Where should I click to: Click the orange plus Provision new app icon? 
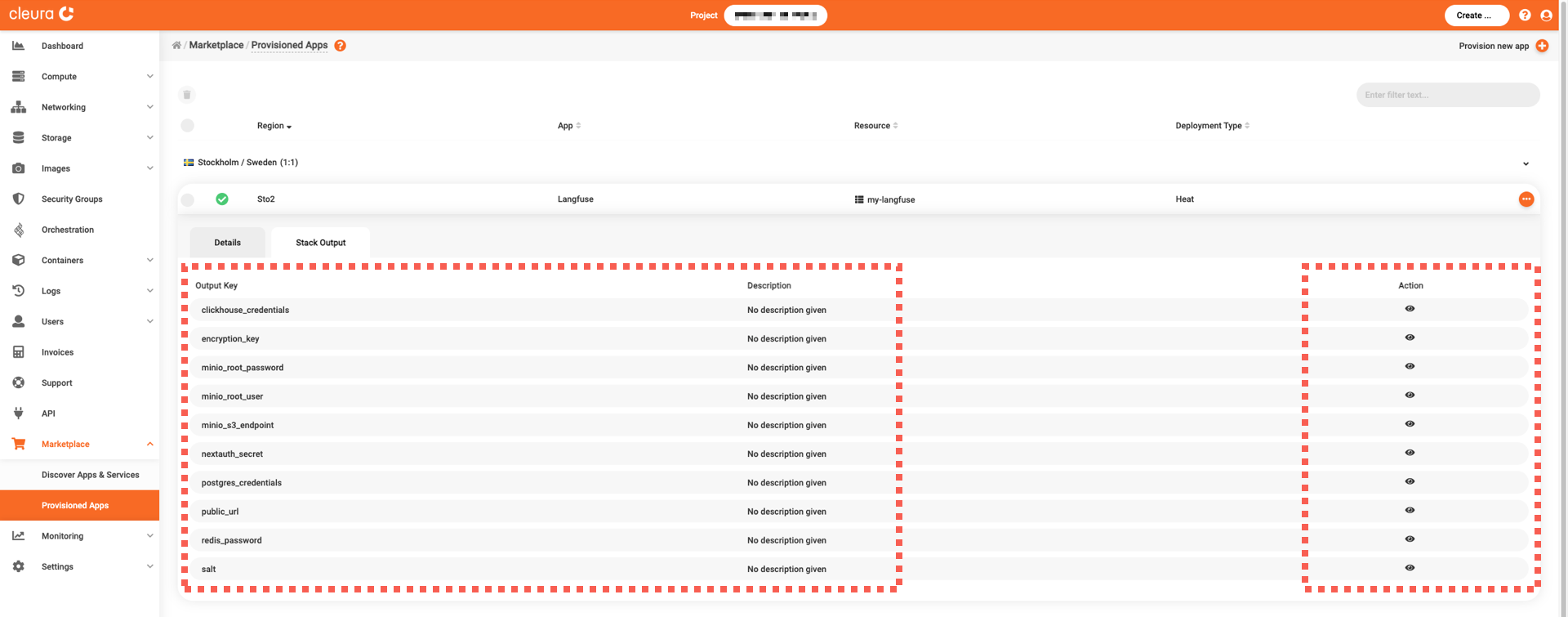point(1542,46)
